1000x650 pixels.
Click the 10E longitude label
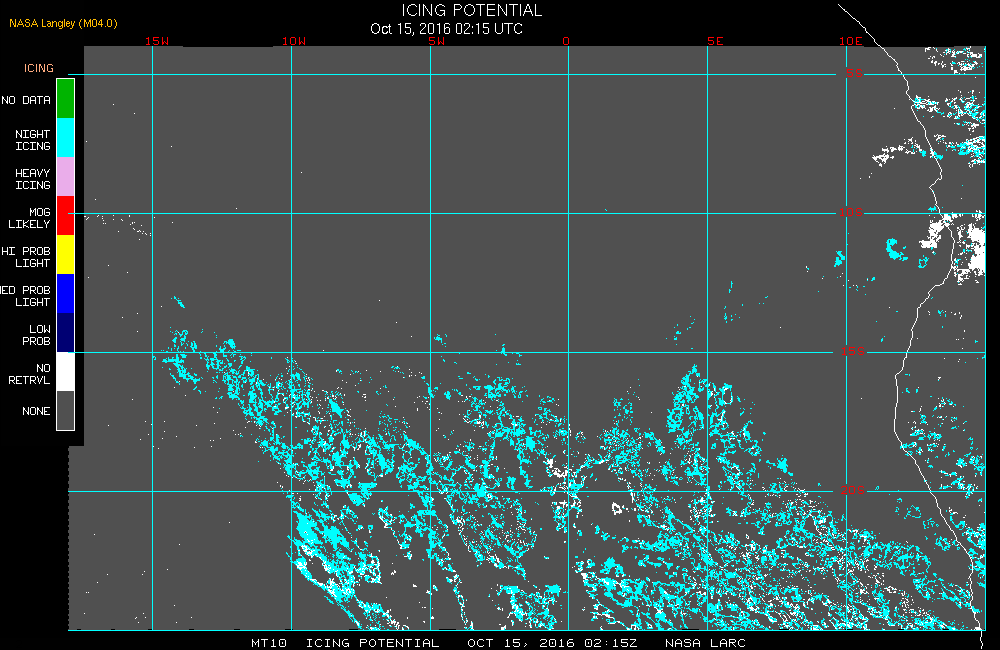(x=851, y=41)
